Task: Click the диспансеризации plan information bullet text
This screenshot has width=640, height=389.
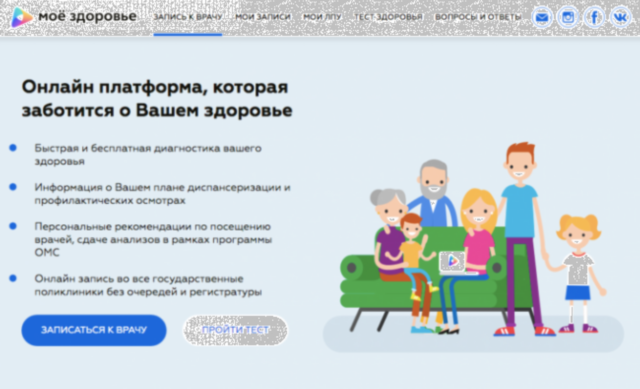Action: [162, 193]
